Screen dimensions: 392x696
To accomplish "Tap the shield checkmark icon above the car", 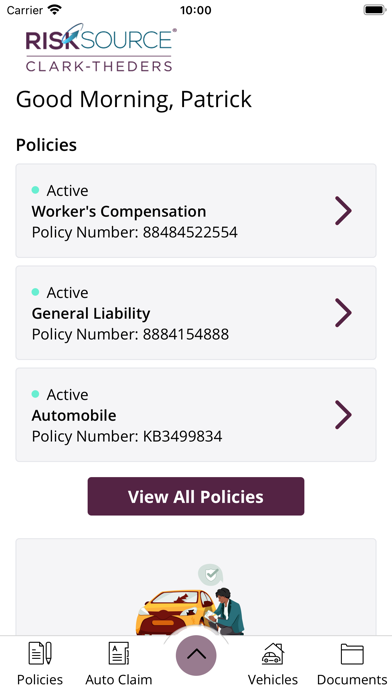I will (x=210, y=574).
